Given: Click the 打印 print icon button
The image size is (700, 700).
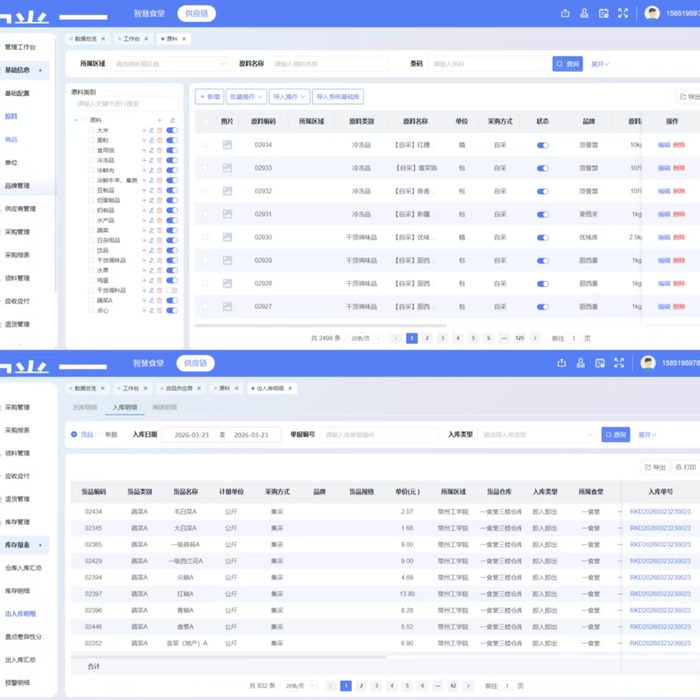Looking at the screenshot, I should (x=685, y=467).
